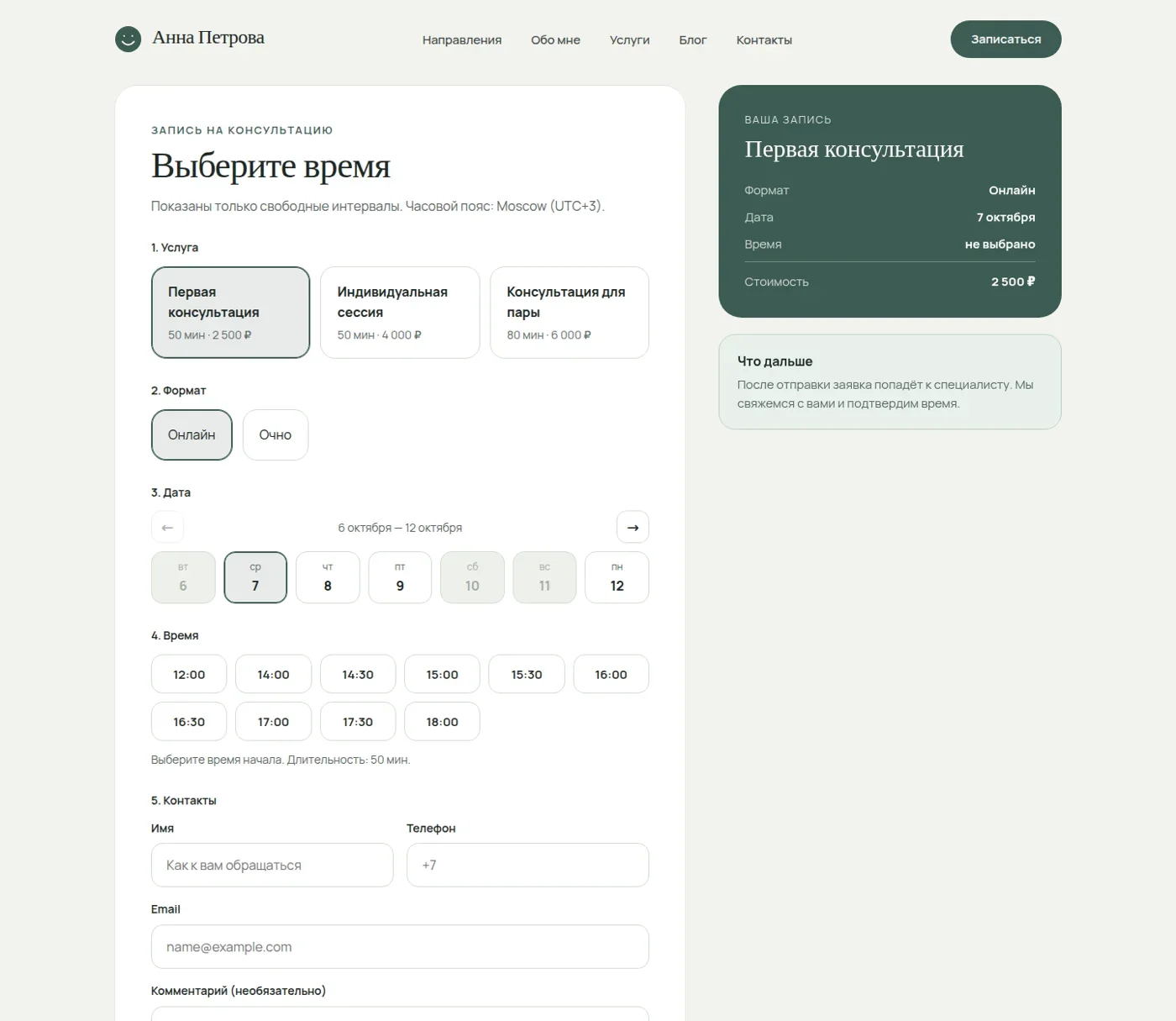Click the Записаться header button
Viewport: 1176px width, 1021px height.
click(x=1005, y=39)
